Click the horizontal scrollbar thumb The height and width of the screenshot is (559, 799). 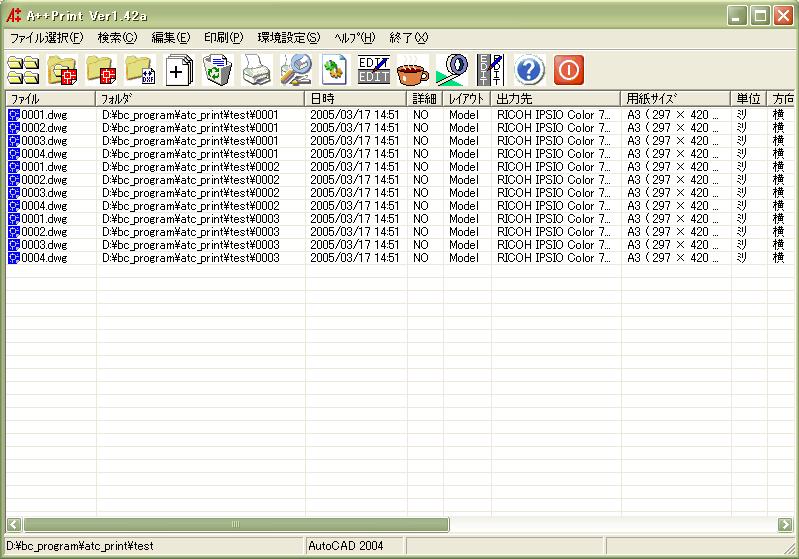click(236, 524)
